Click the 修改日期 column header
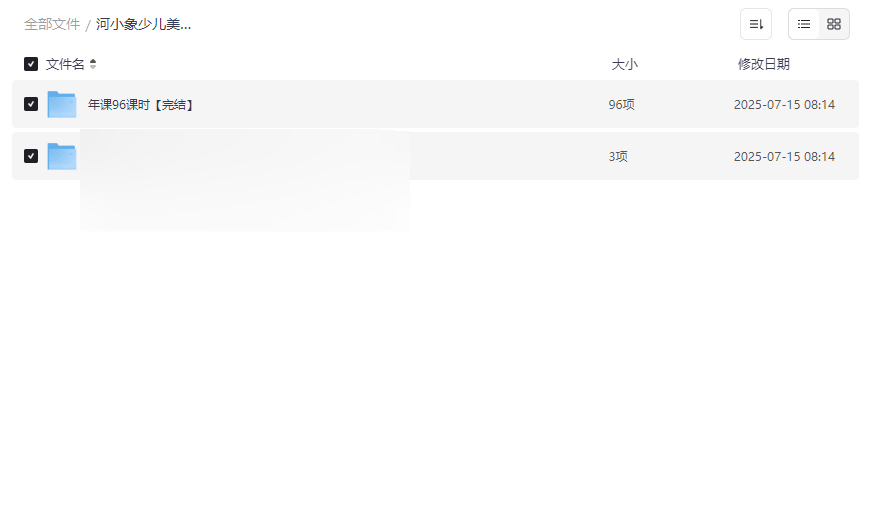 [763, 64]
